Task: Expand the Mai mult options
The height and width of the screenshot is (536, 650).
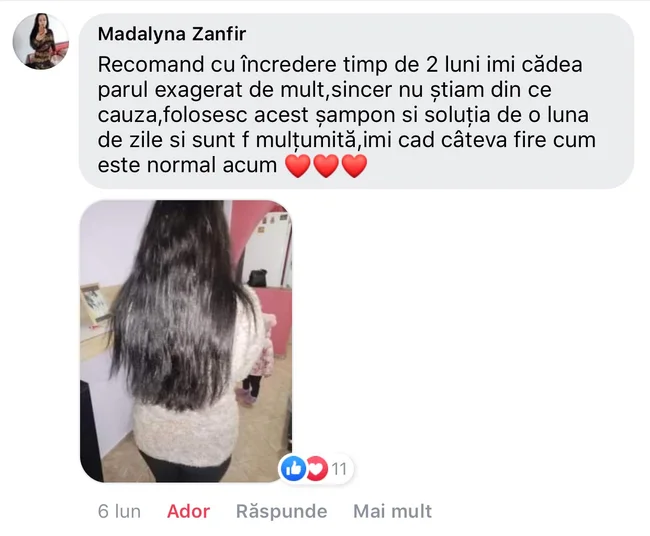Action: (x=393, y=511)
